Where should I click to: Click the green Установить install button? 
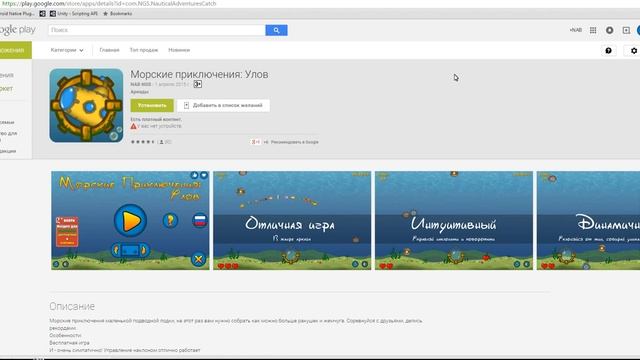coord(152,105)
